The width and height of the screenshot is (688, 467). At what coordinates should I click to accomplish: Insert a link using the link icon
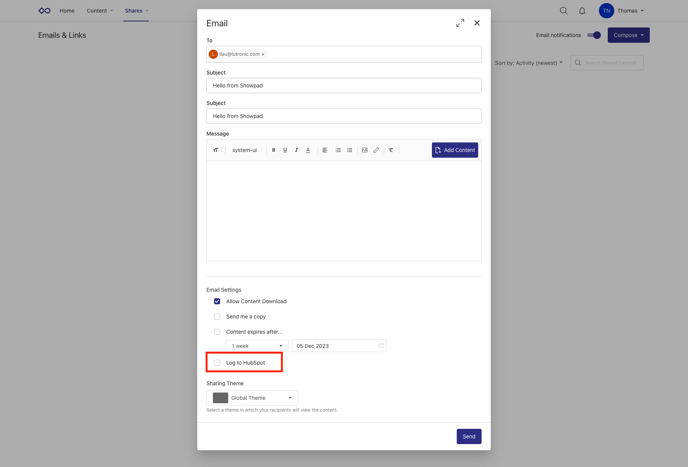pos(376,150)
